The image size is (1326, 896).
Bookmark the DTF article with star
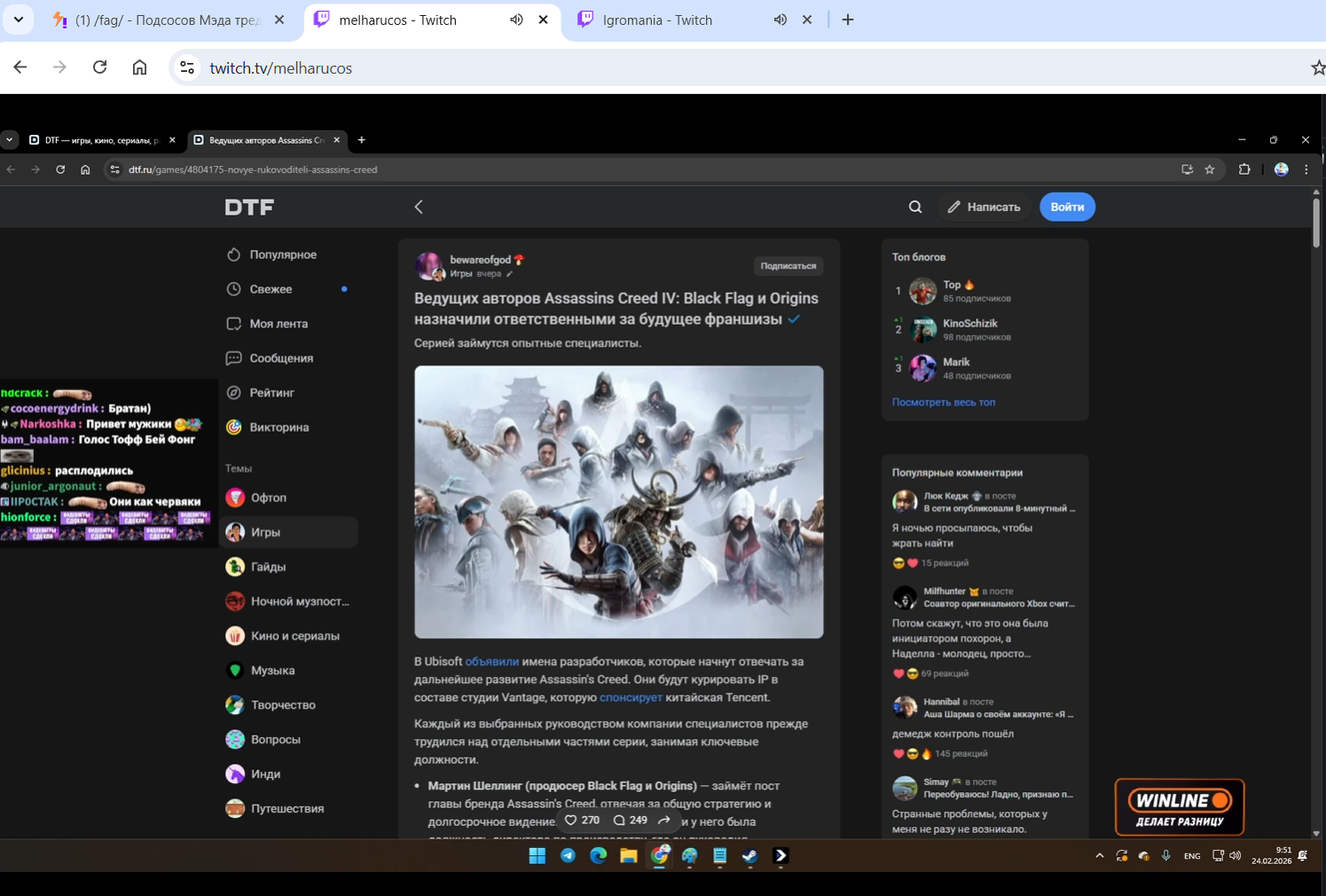tap(1210, 169)
